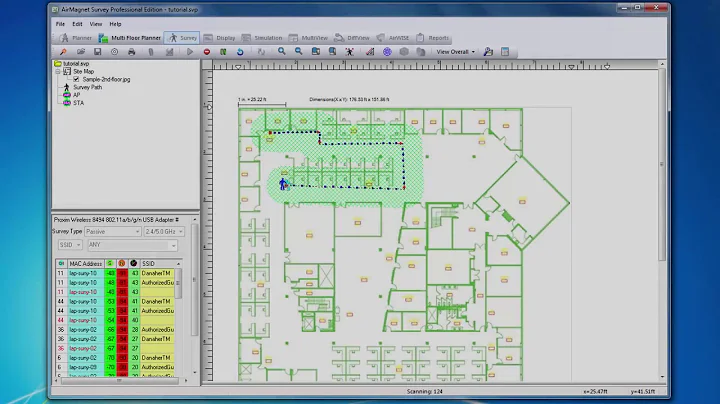
Task: Open the Edit menu
Action: 77,24
